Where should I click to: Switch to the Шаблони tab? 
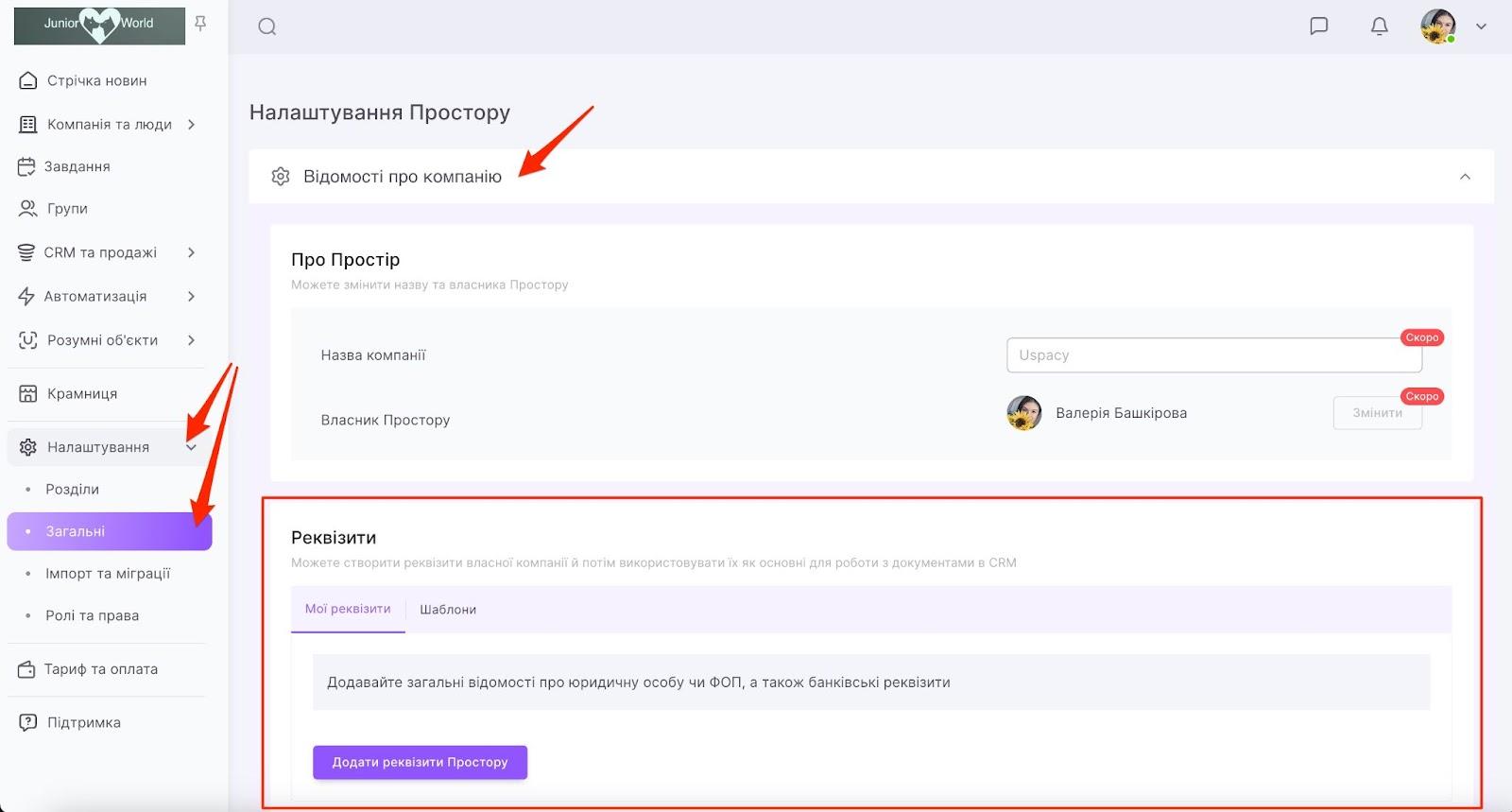(448, 610)
